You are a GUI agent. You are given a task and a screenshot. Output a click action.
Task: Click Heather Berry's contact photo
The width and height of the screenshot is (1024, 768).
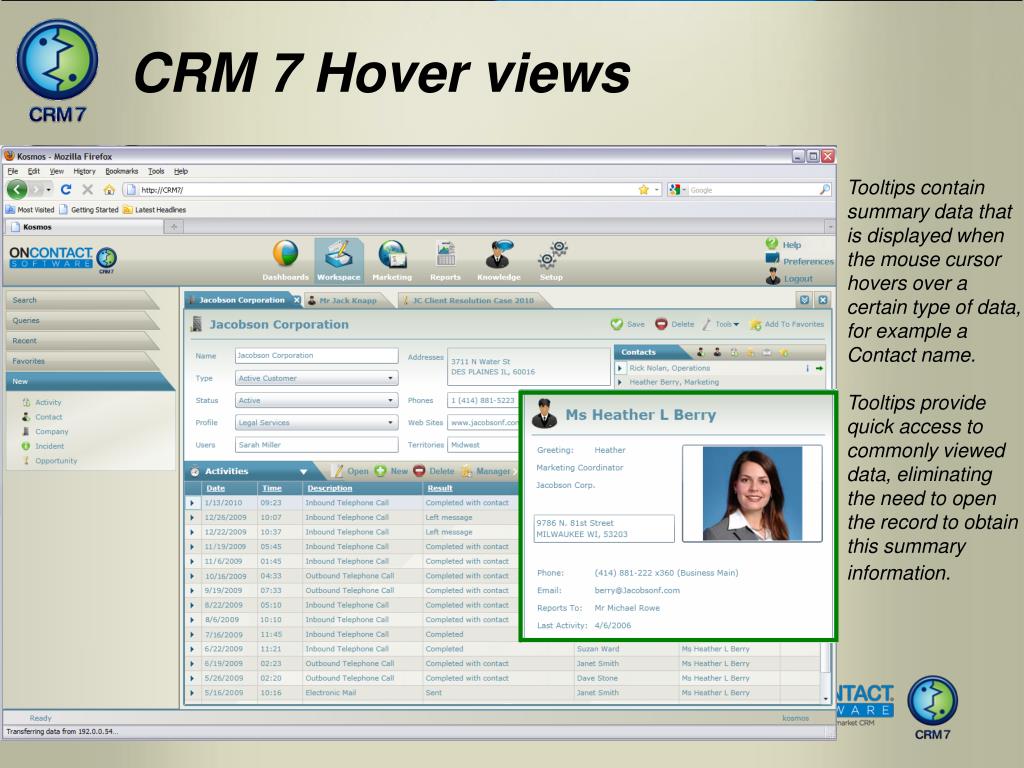752,493
